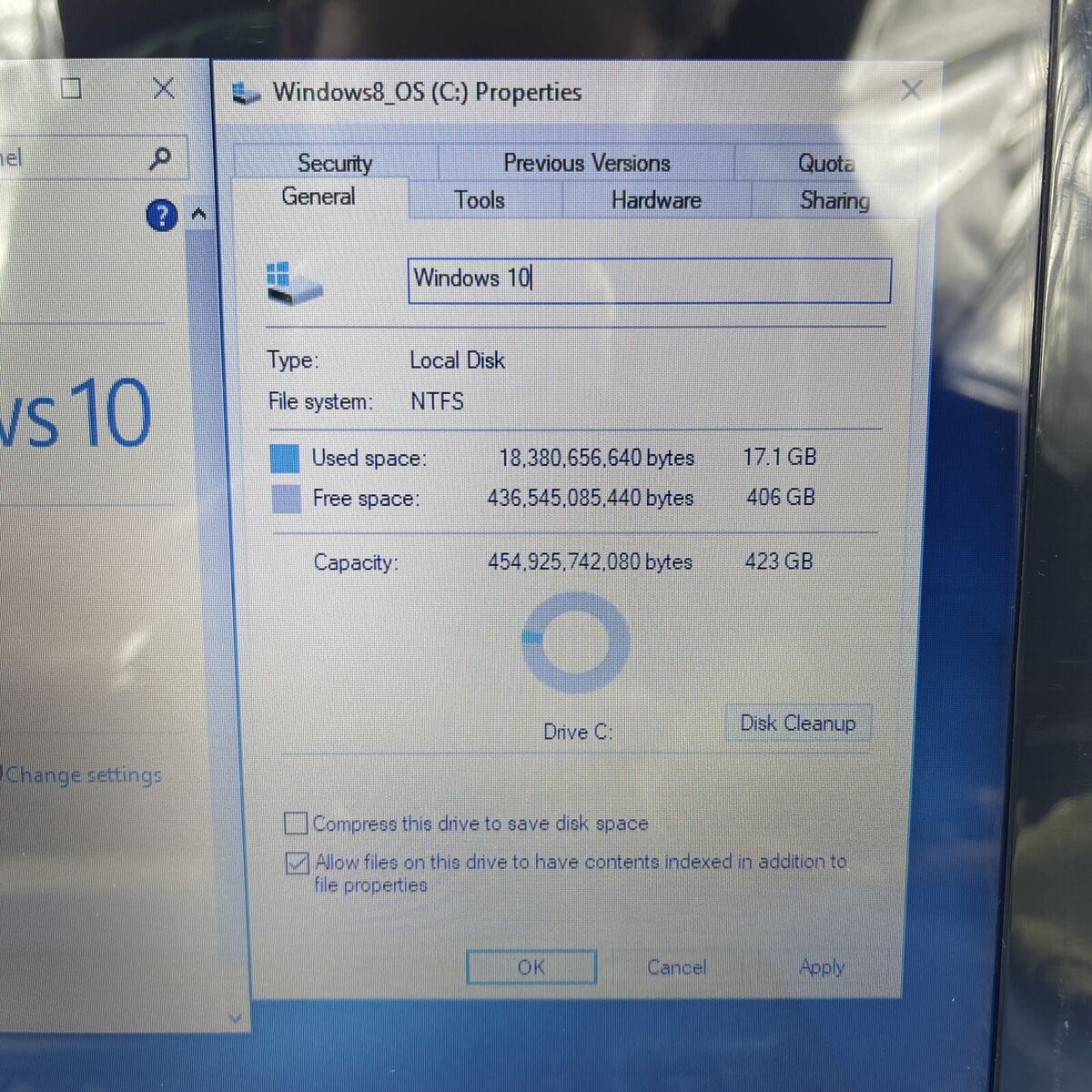The image size is (1092, 1092).
Task: Switch to the Sharing tab
Action: point(834,200)
